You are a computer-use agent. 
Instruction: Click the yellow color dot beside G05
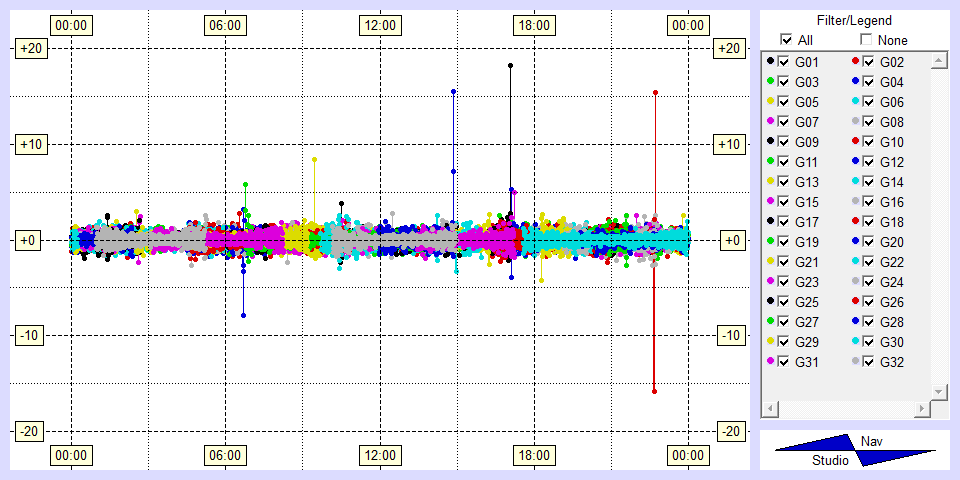[770, 102]
